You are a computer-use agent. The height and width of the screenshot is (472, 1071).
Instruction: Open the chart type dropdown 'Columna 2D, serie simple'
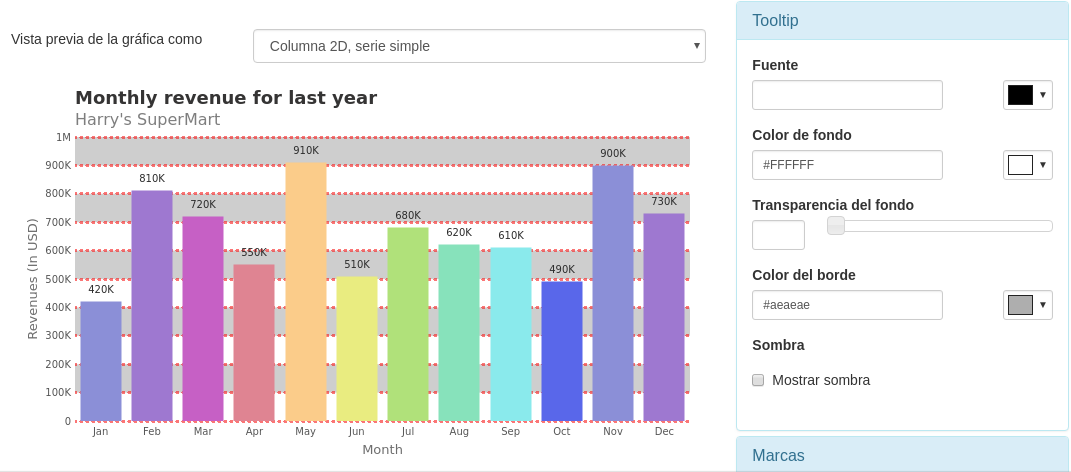(479, 46)
